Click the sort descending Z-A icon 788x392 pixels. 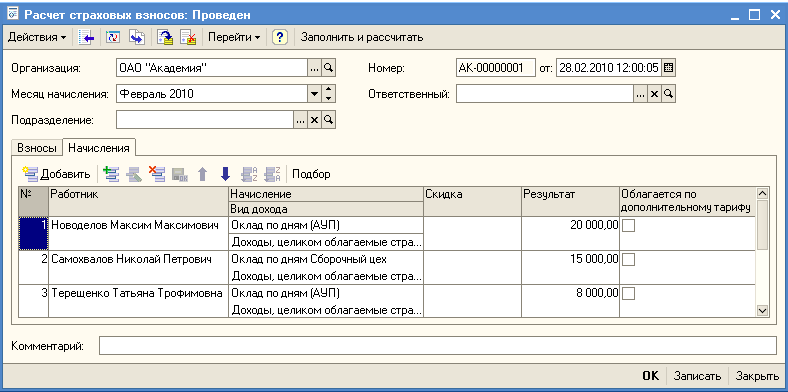point(272,174)
